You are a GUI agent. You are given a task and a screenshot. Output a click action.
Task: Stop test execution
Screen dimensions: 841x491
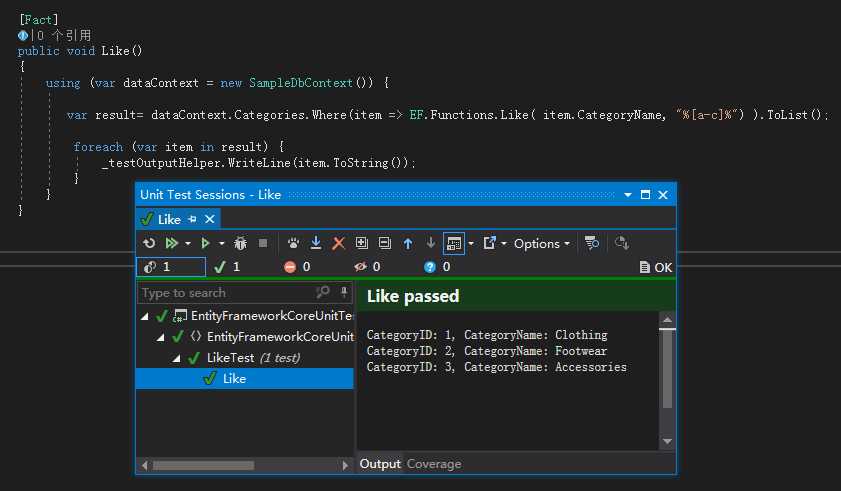click(x=263, y=244)
